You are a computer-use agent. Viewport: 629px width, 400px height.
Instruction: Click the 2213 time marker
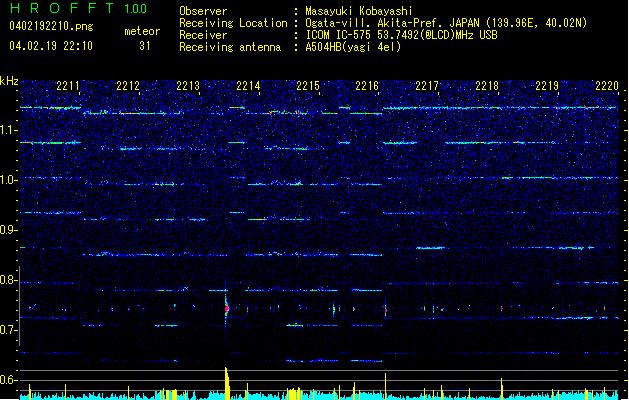(x=188, y=85)
